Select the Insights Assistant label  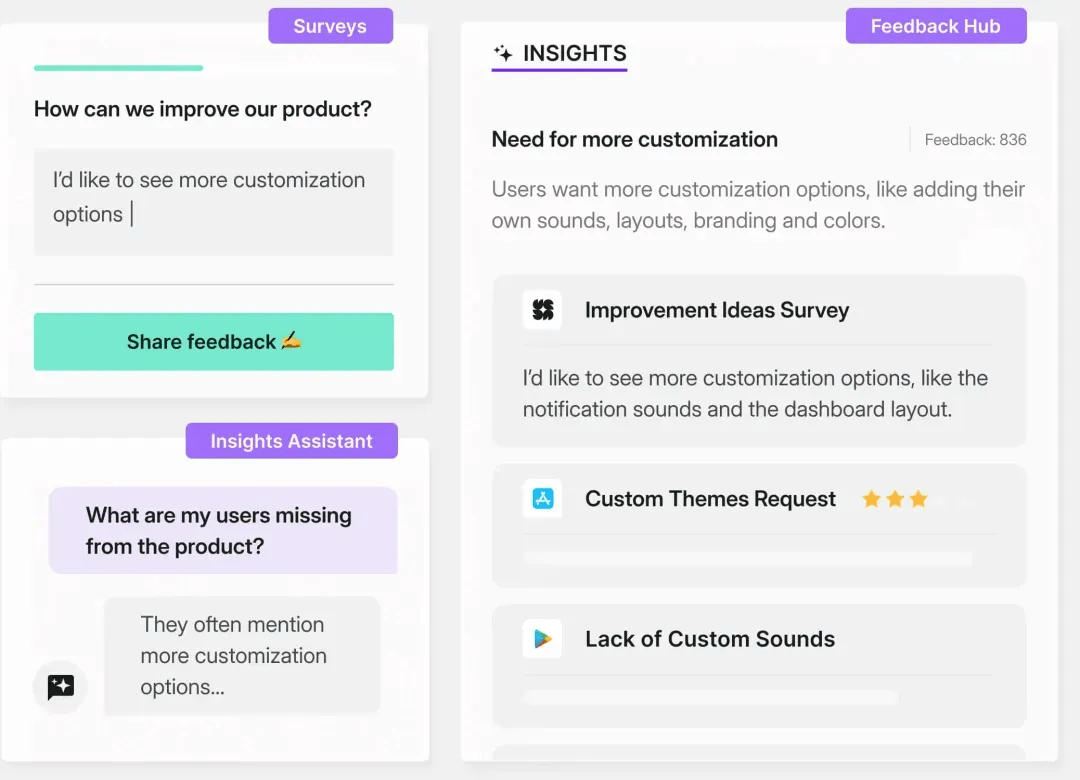coord(291,441)
